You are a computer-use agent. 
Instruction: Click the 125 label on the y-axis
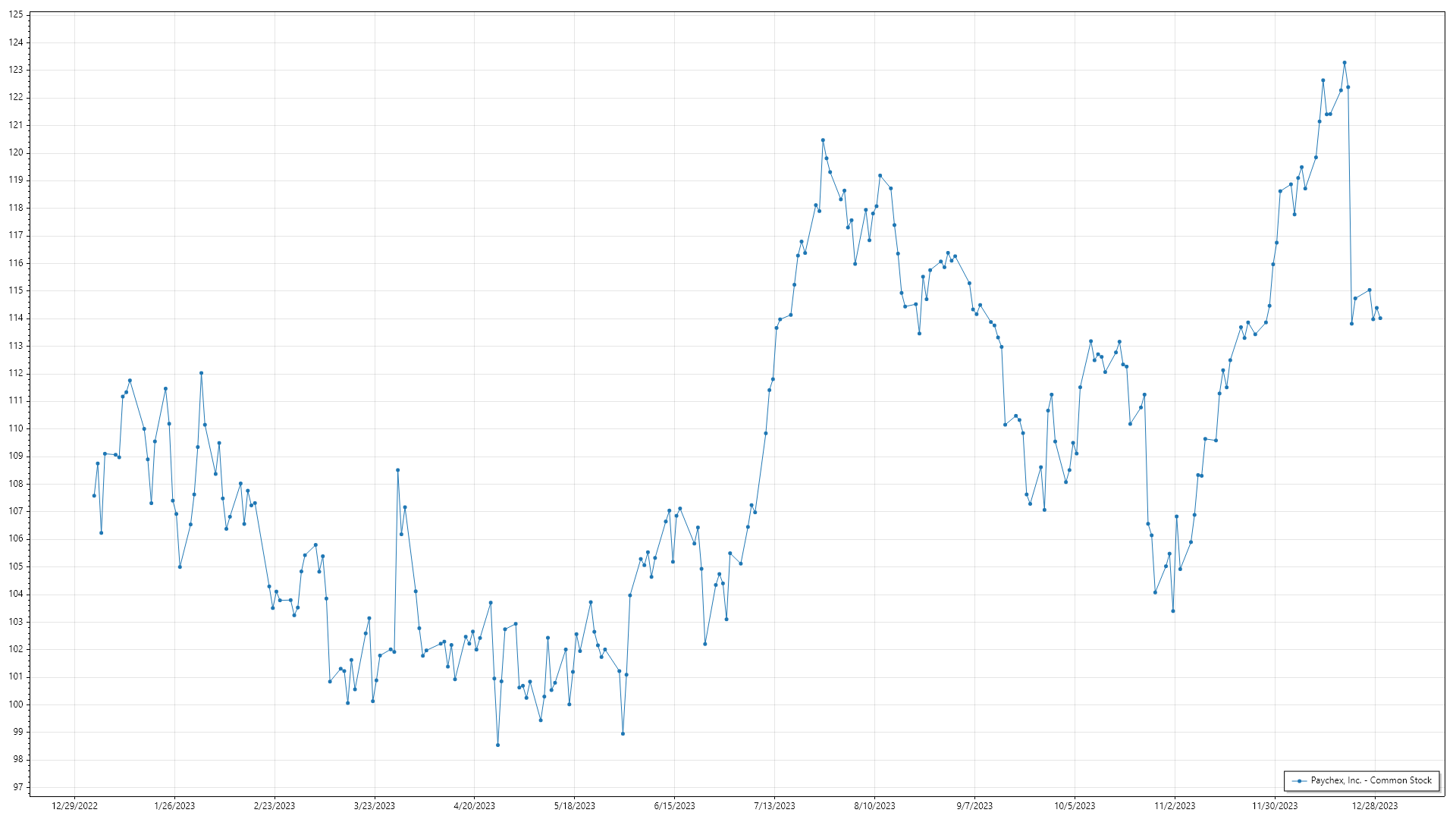coord(15,14)
